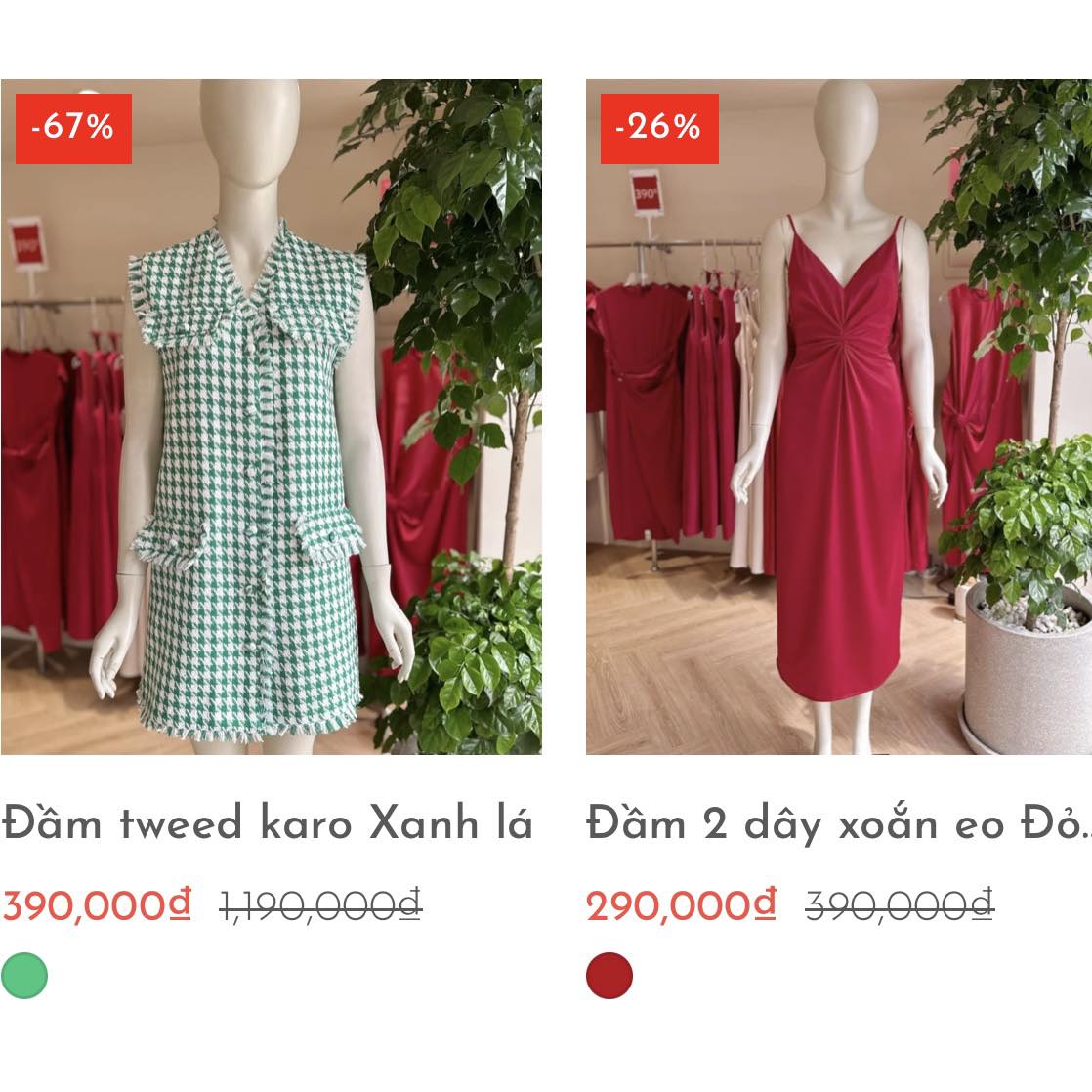Viewport: 1092px width, 1092px height.
Task: Select the dark red color swatch
Action: point(609,976)
